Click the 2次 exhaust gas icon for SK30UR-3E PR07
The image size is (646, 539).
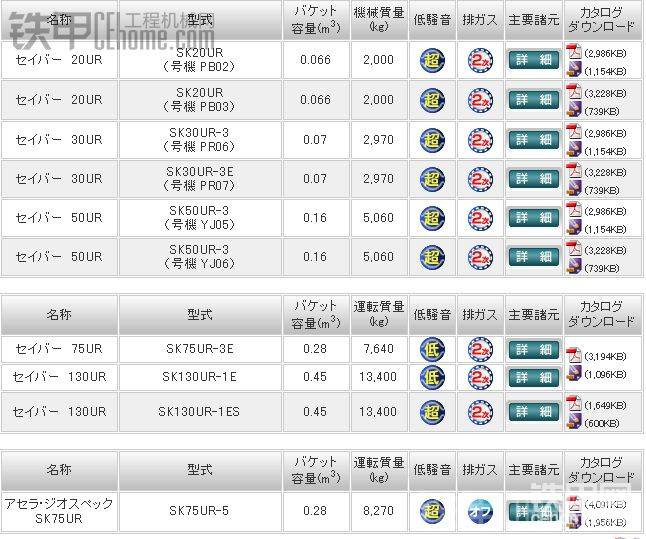(x=480, y=179)
